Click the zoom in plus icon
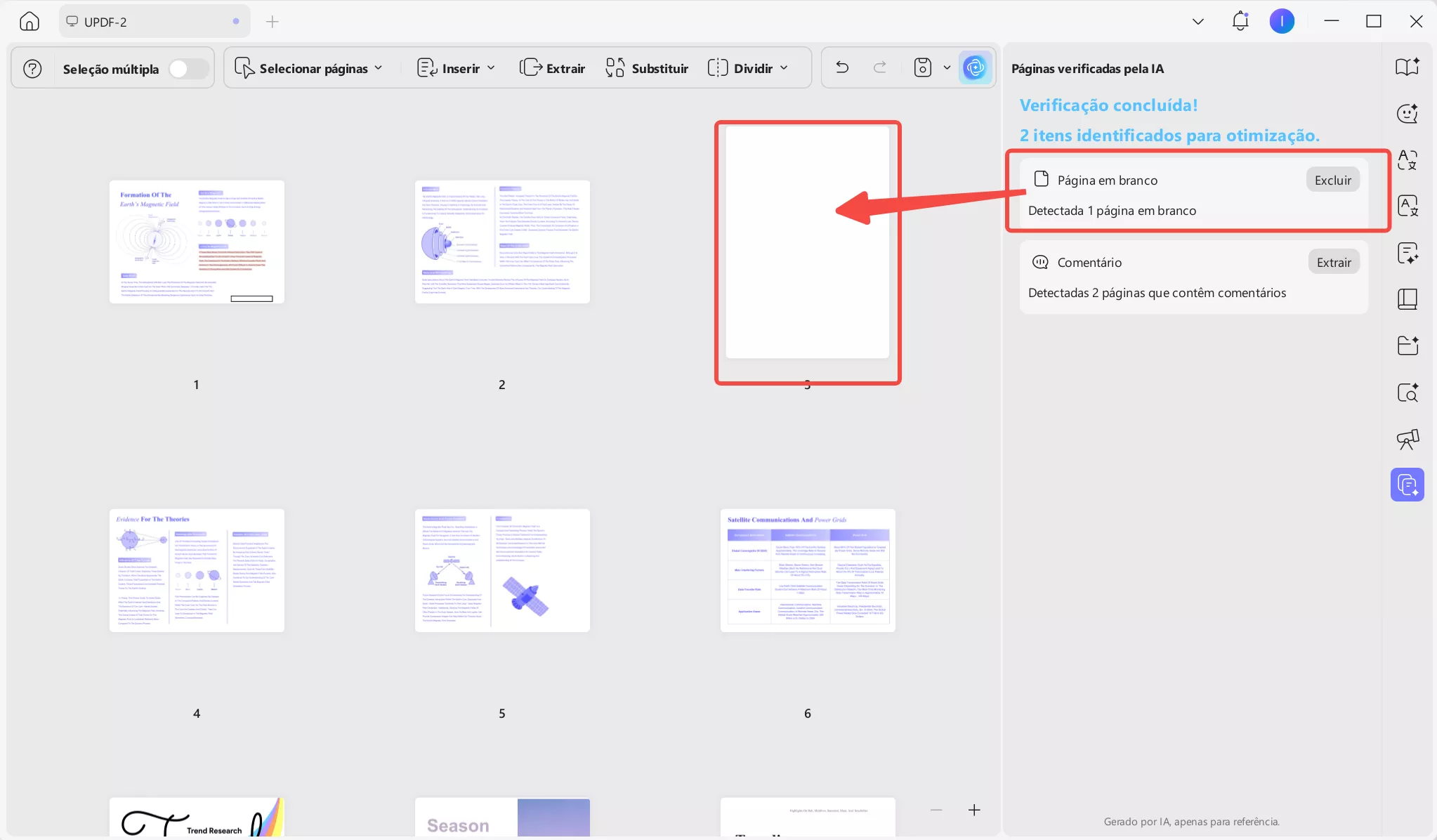Viewport: 1437px width, 840px height. click(974, 810)
